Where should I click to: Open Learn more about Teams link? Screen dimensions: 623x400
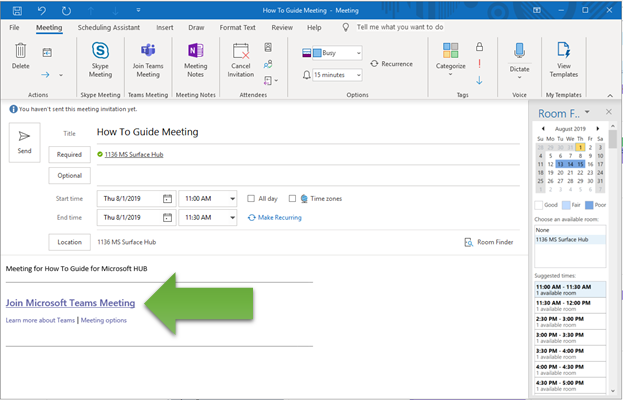(x=40, y=320)
